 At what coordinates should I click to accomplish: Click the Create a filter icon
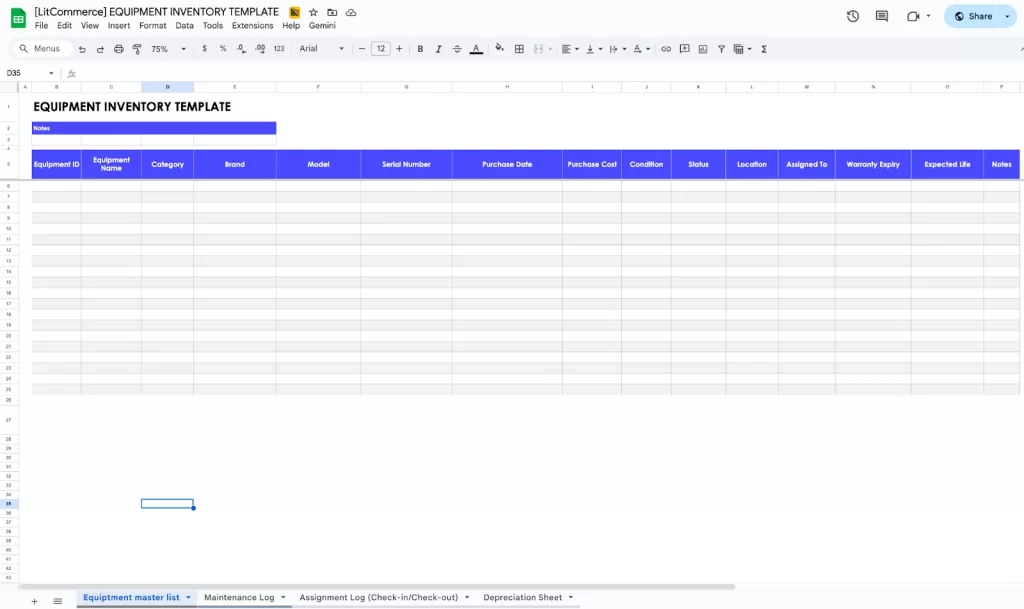pos(721,48)
